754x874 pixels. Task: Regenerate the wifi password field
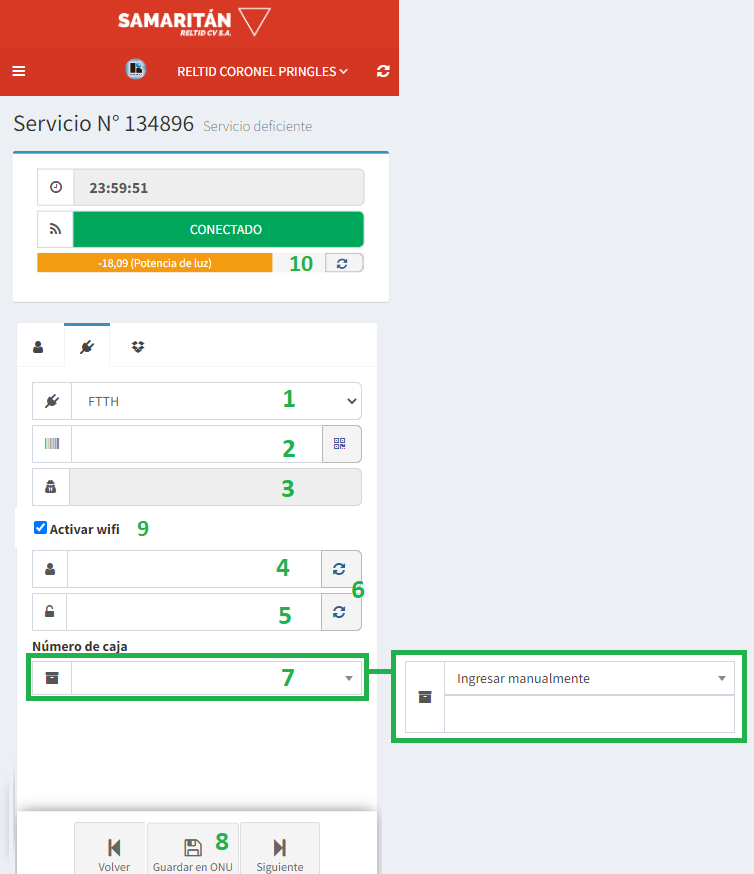point(340,612)
